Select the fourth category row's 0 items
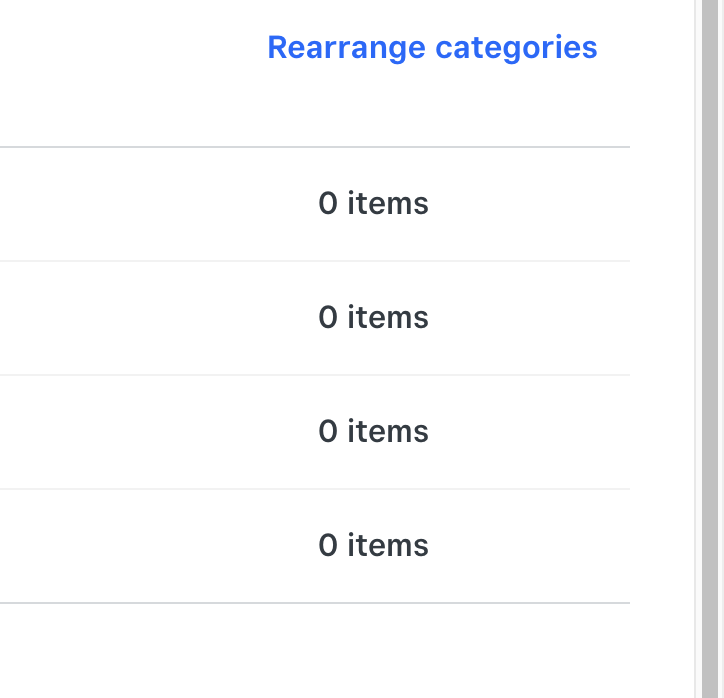724x698 pixels. coord(373,546)
